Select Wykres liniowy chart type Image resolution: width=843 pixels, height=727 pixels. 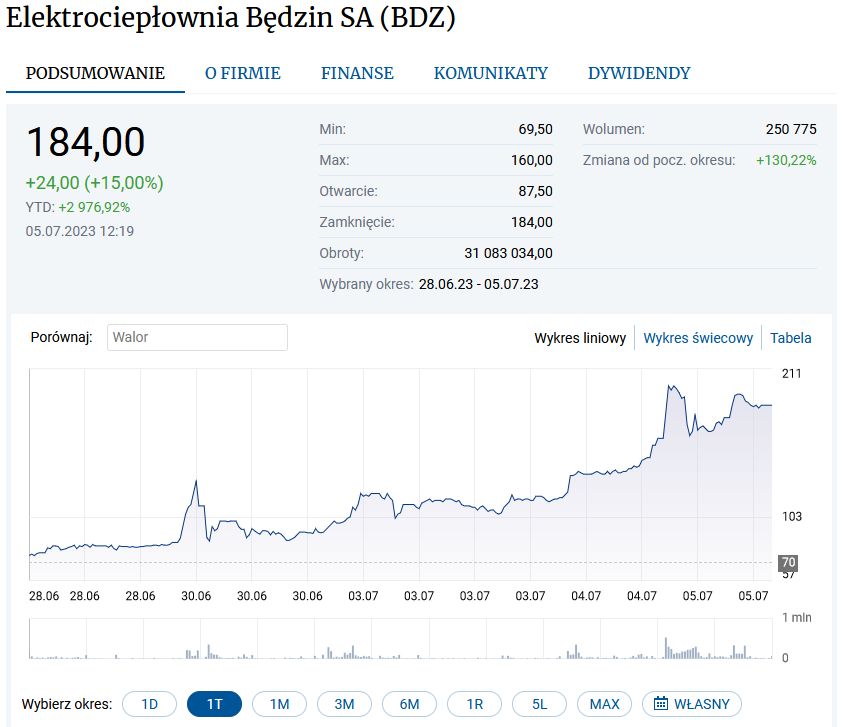coord(580,338)
